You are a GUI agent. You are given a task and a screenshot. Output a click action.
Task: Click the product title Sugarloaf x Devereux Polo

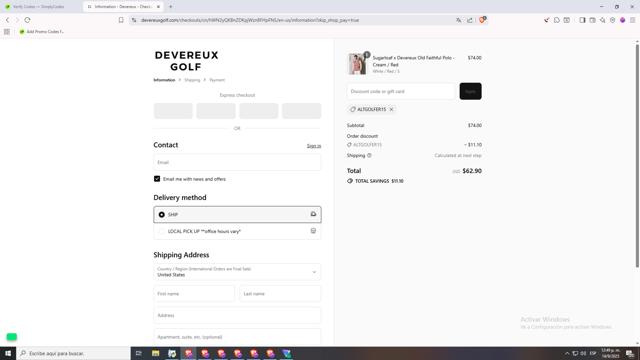tap(413, 61)
